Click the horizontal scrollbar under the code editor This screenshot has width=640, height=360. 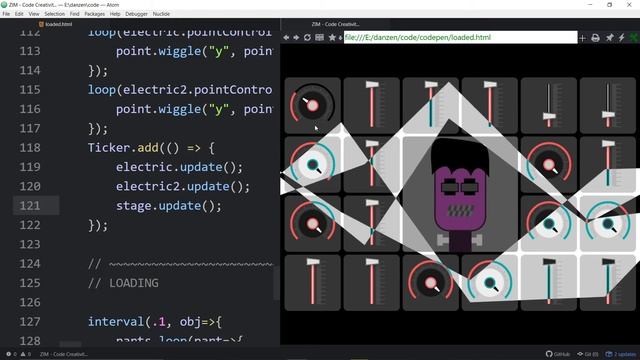[71, 344]
